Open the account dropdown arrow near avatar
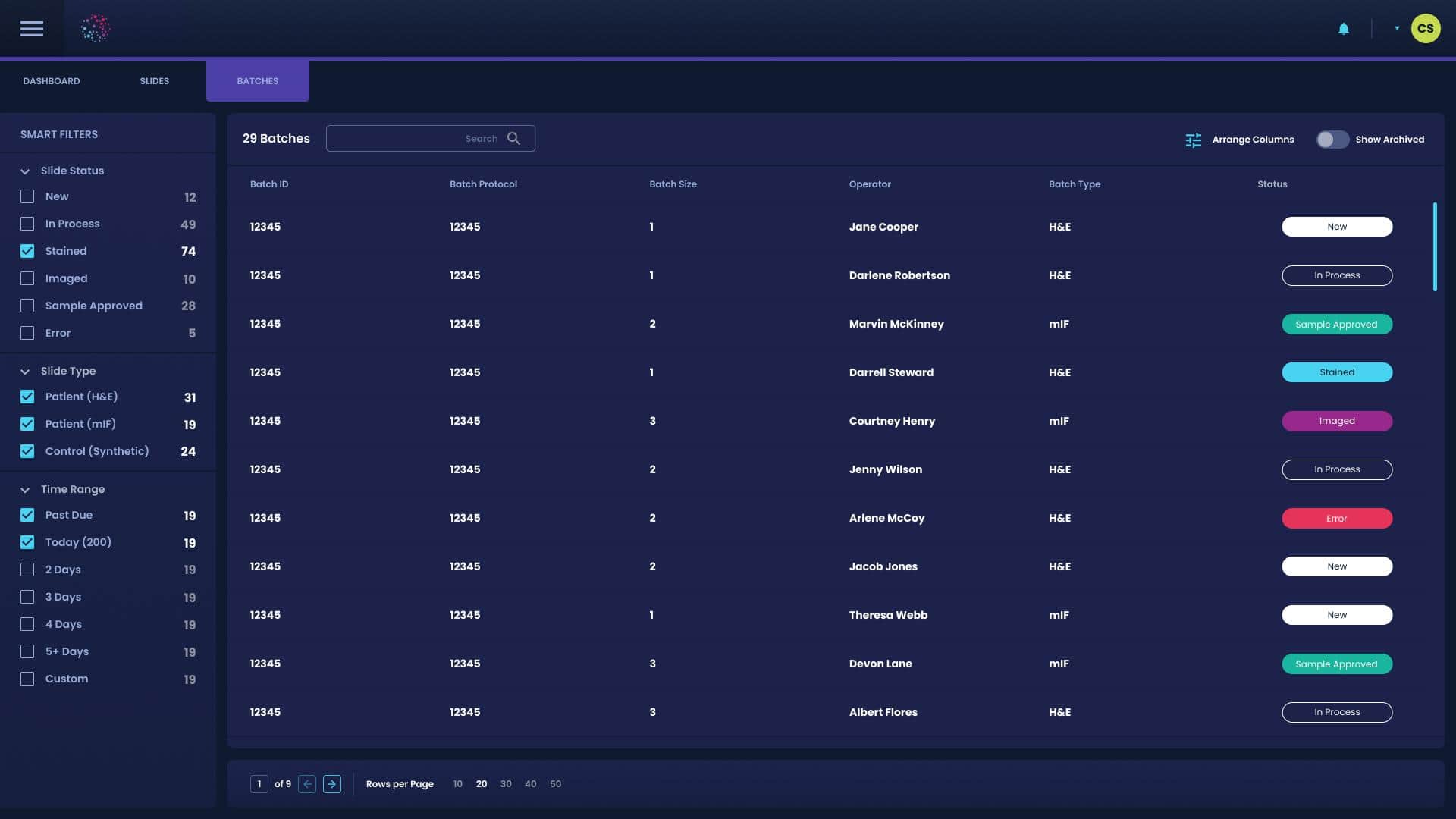Image resolution: width=1456 pixels, height=819 pixels. pos(1397,29)
